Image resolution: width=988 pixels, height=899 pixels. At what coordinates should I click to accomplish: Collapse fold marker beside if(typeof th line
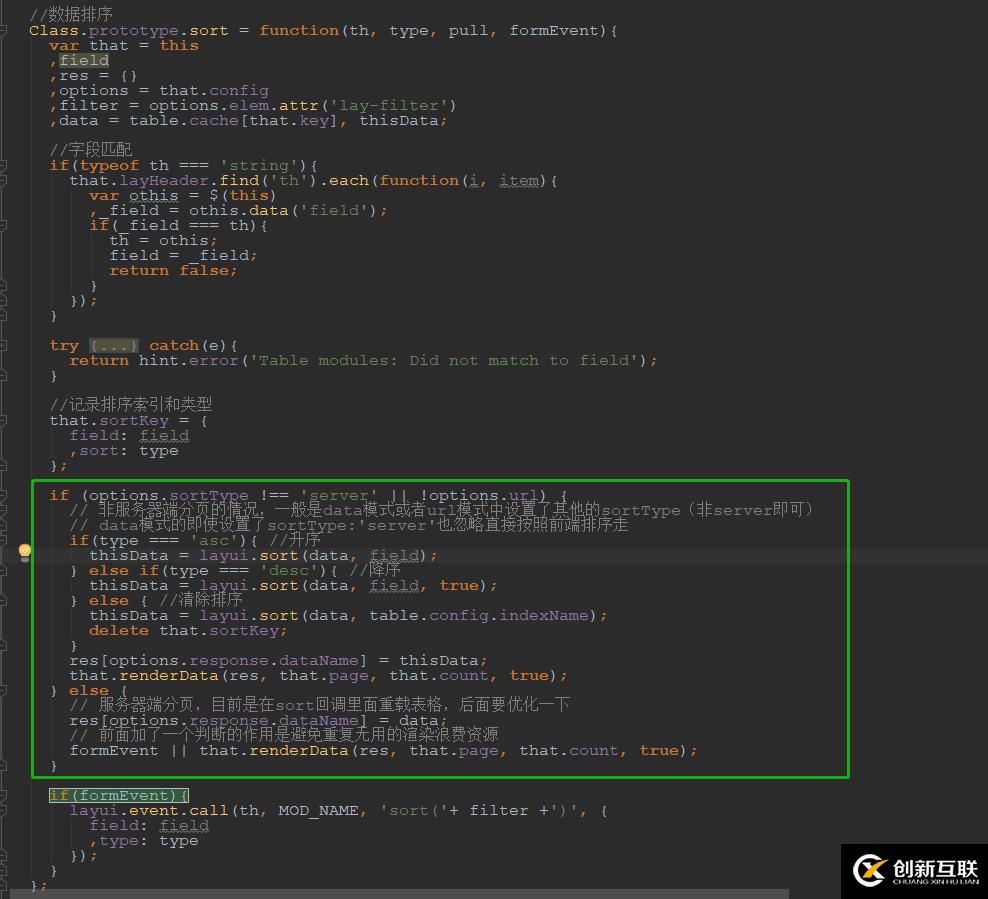tap(3, 166)
